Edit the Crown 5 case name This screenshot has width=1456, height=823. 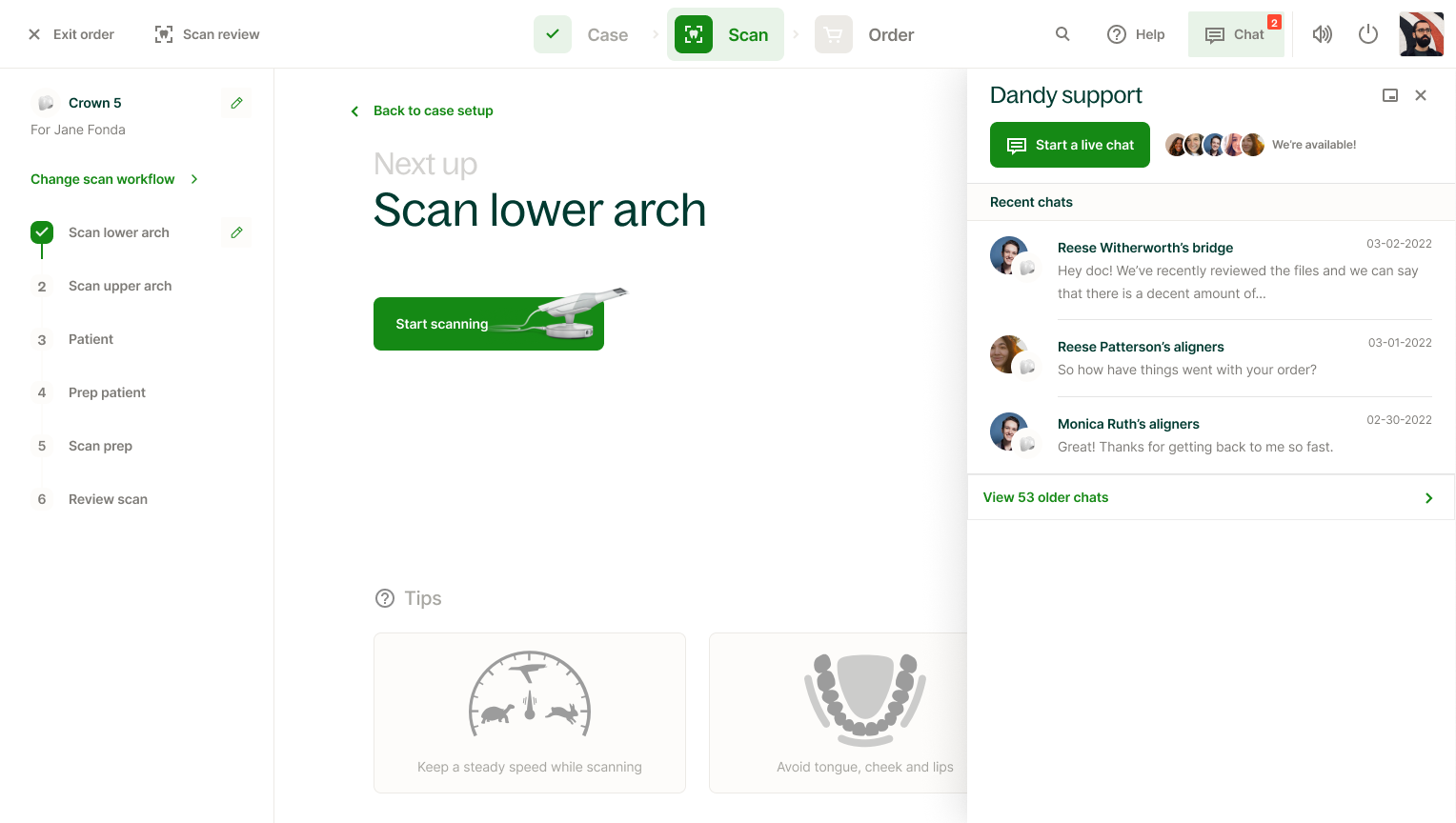236,103
